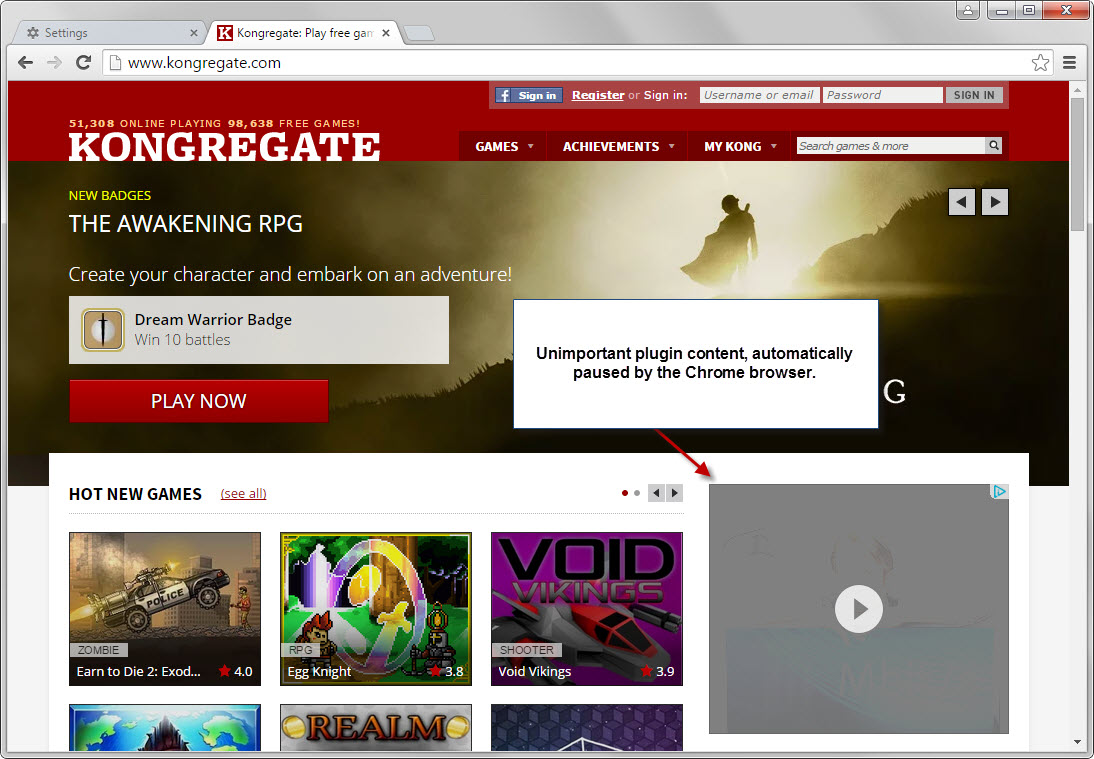Open THE AWAKENING RPG title
1094x759 pixels.
[186, 224]
